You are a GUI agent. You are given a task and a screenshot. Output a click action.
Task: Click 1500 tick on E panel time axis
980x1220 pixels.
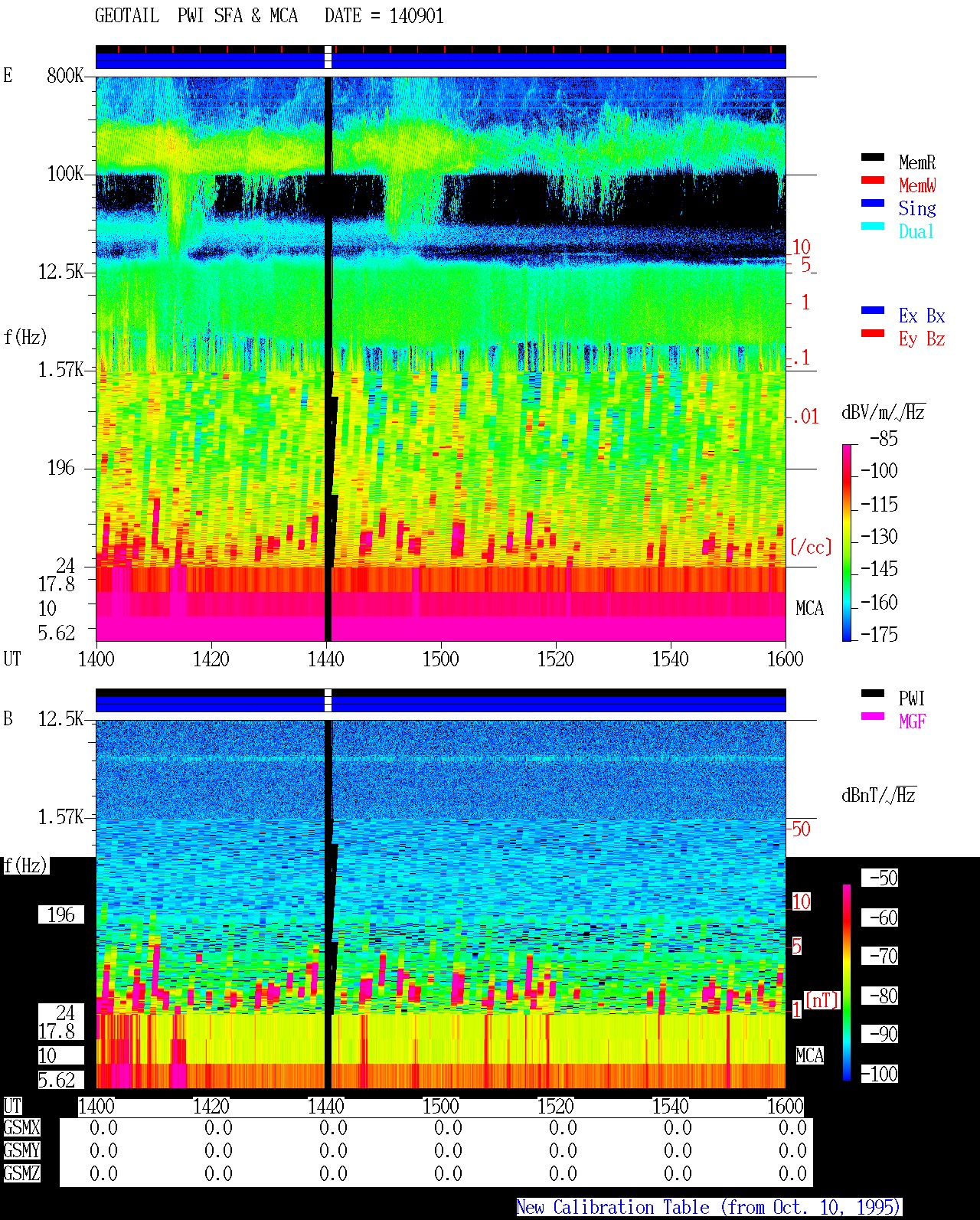point(441,659)
